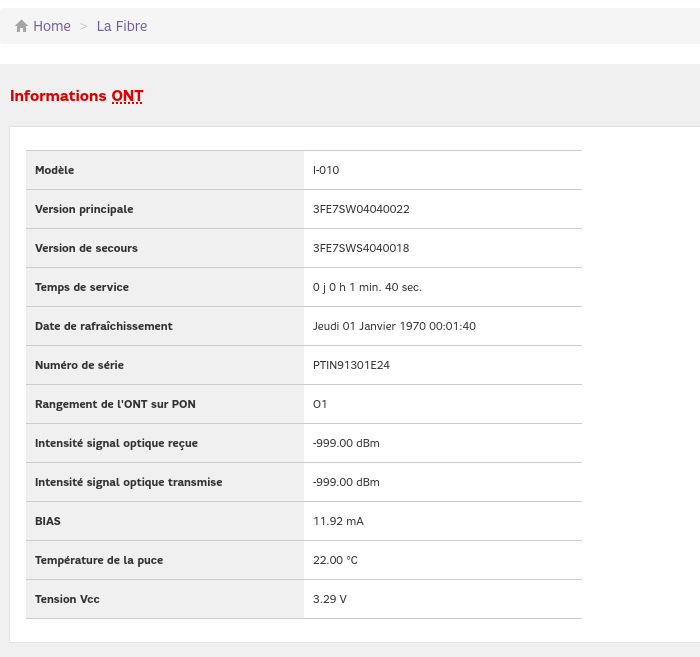
Task: Click Température de la puce value
Action: click(x=335, y=560)
